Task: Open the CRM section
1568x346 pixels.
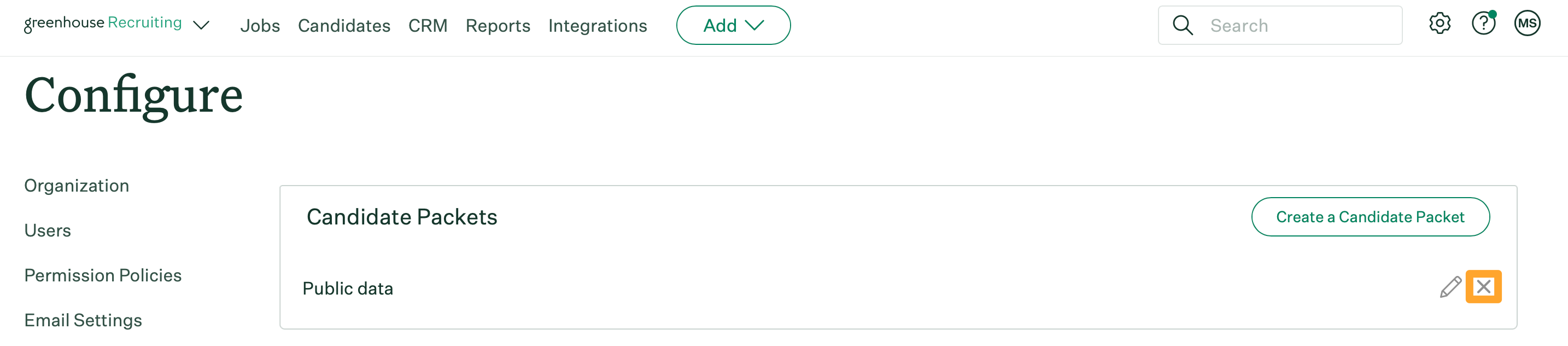Action: (428, 26)
